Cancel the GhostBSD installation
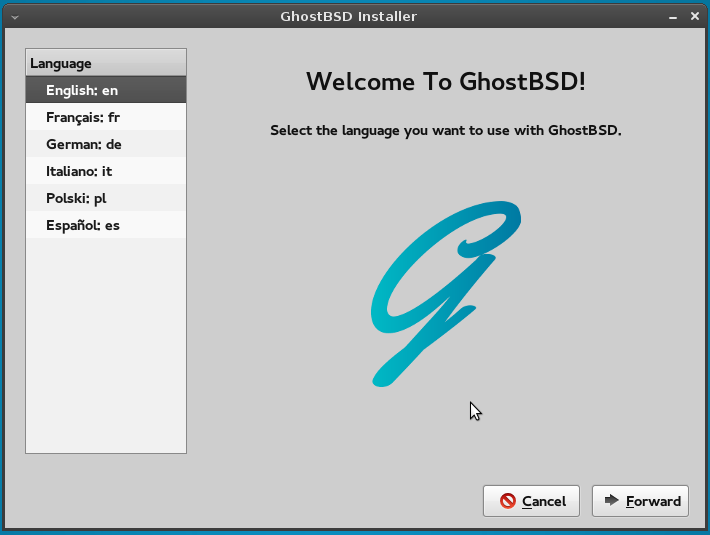 coord(531,501)
